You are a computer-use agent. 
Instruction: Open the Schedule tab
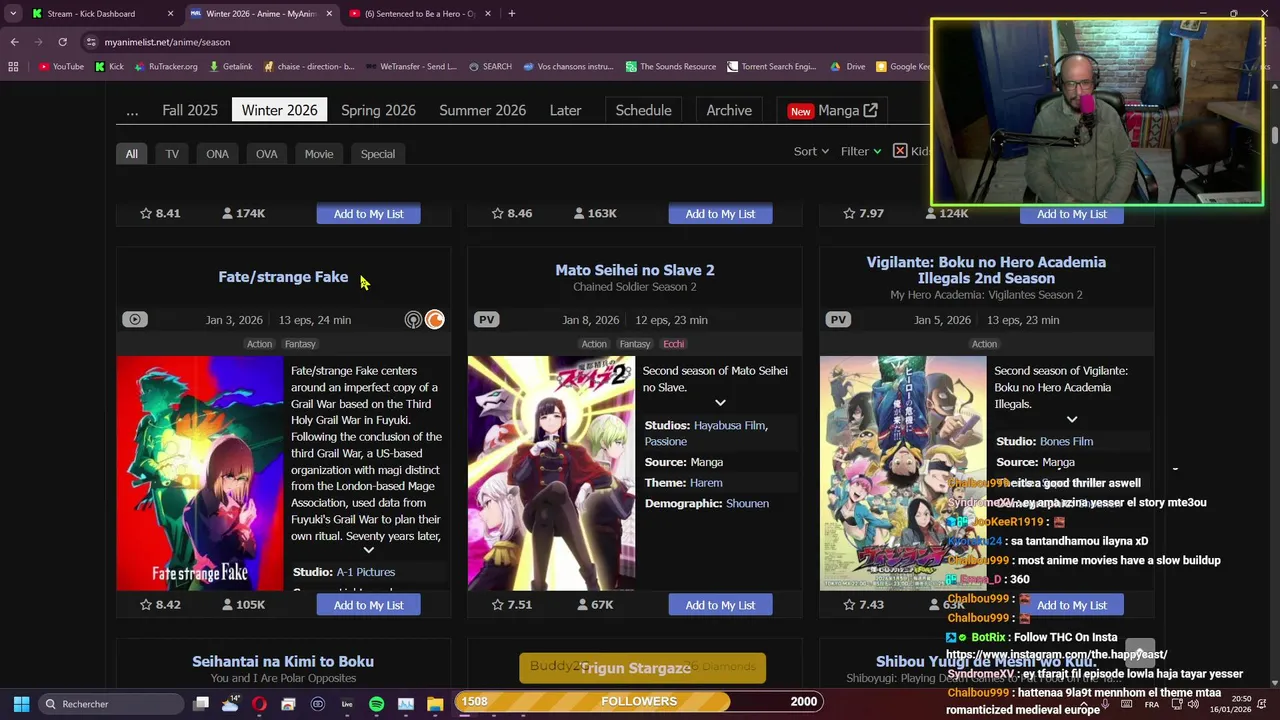(x=643, y=110)
